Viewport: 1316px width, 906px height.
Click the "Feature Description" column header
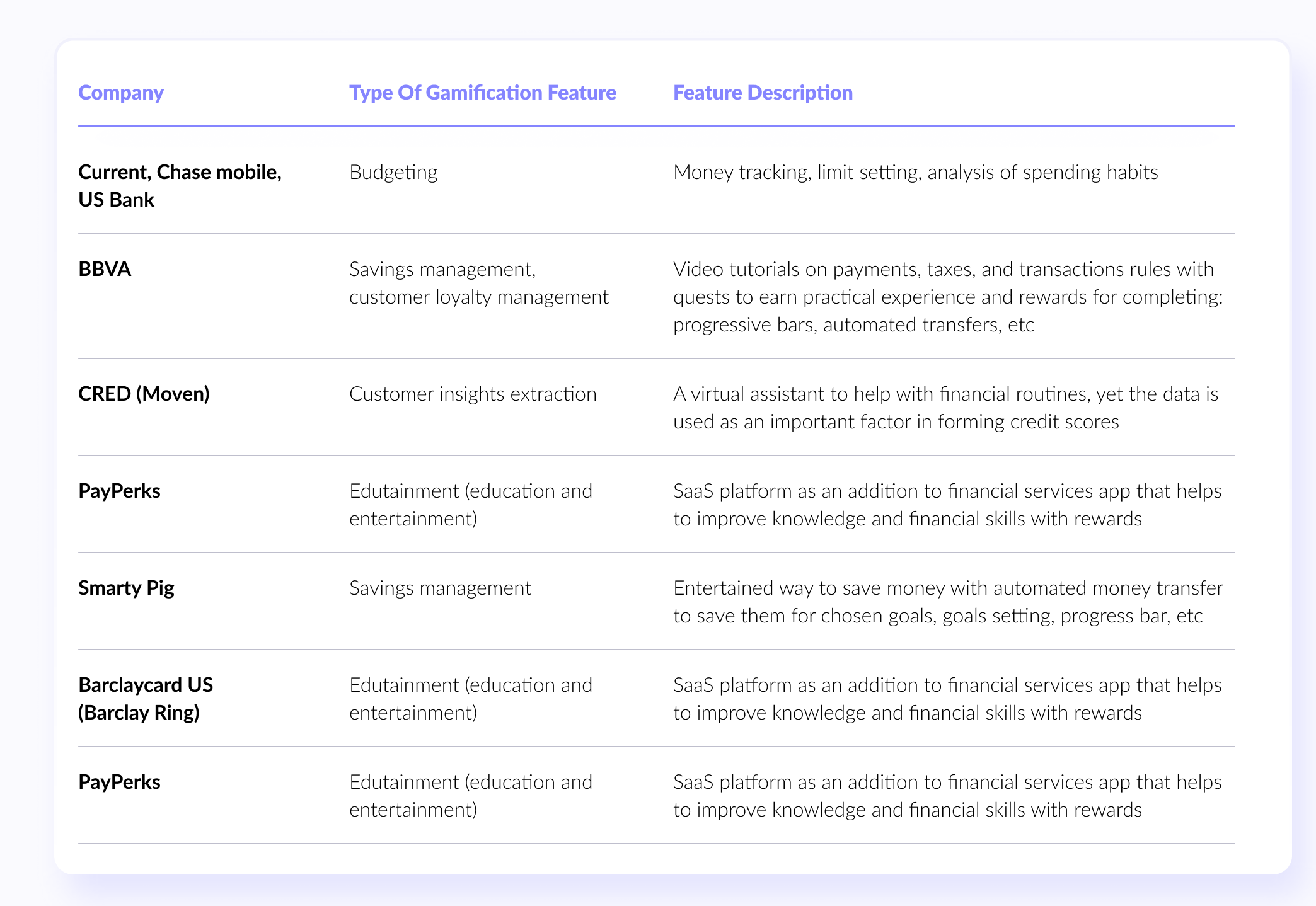click(x=763, y=93)
